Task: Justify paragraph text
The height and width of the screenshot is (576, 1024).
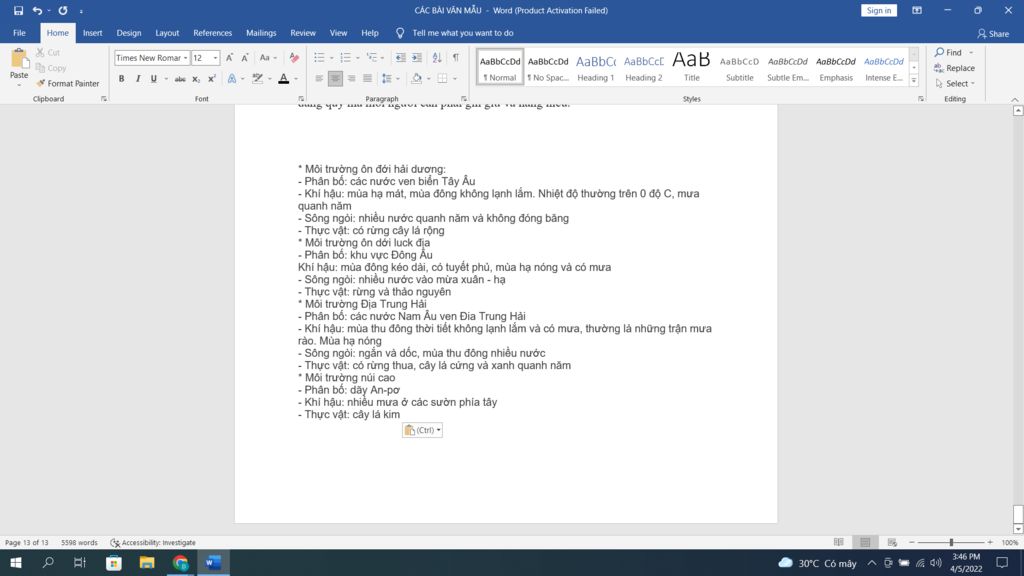Action: (368, 79)
